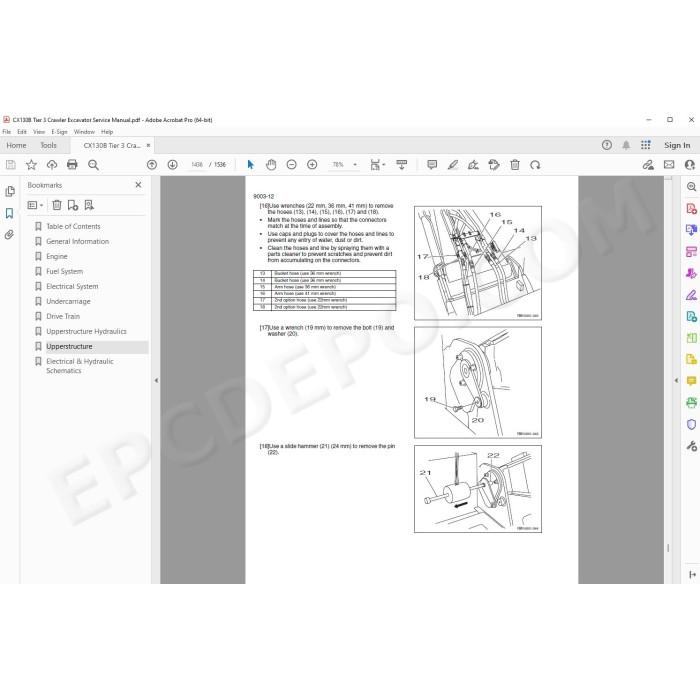Click the page number input field

coord(196,165)
